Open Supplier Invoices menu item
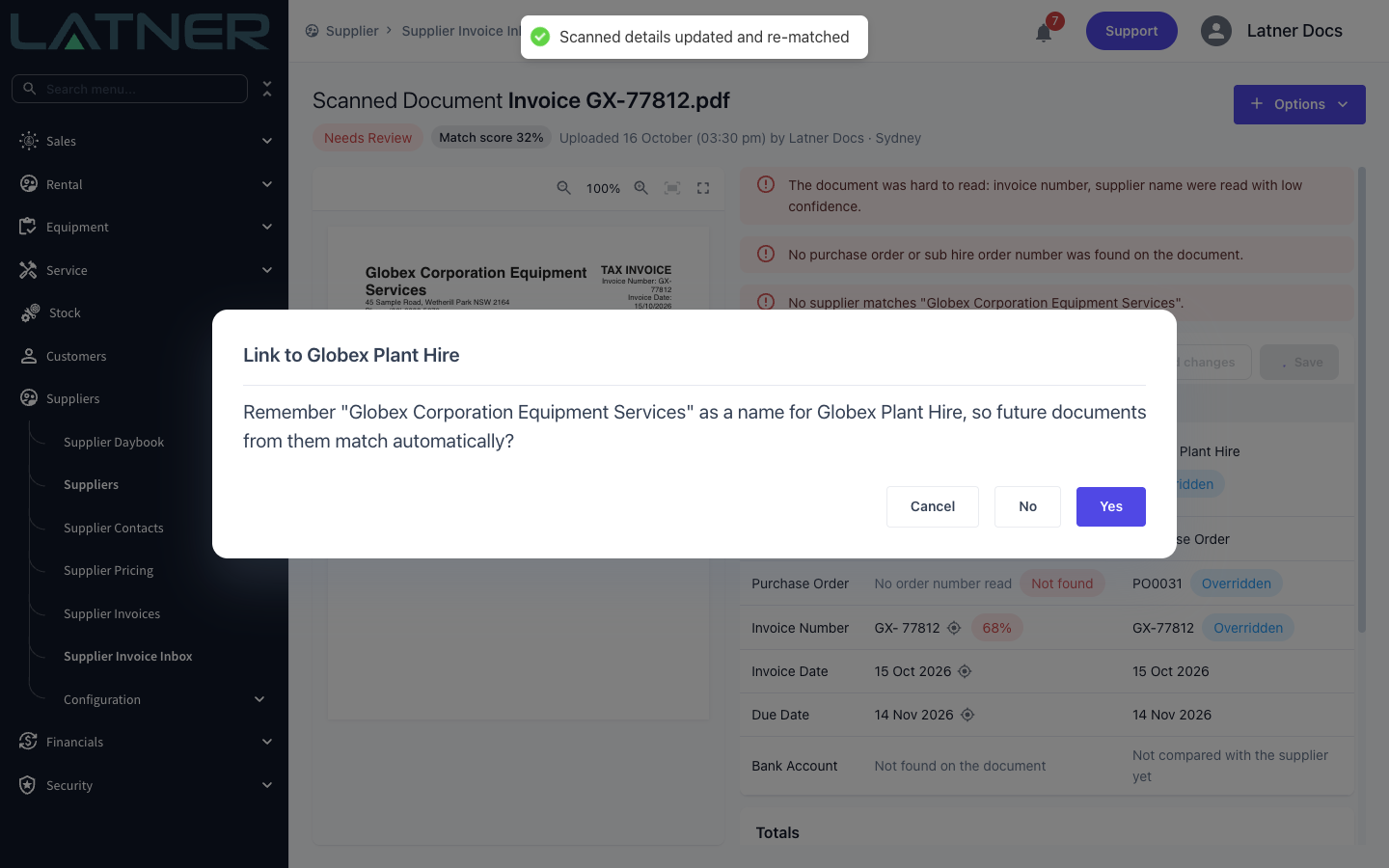1389x868 pixels. tap(112, 613)
